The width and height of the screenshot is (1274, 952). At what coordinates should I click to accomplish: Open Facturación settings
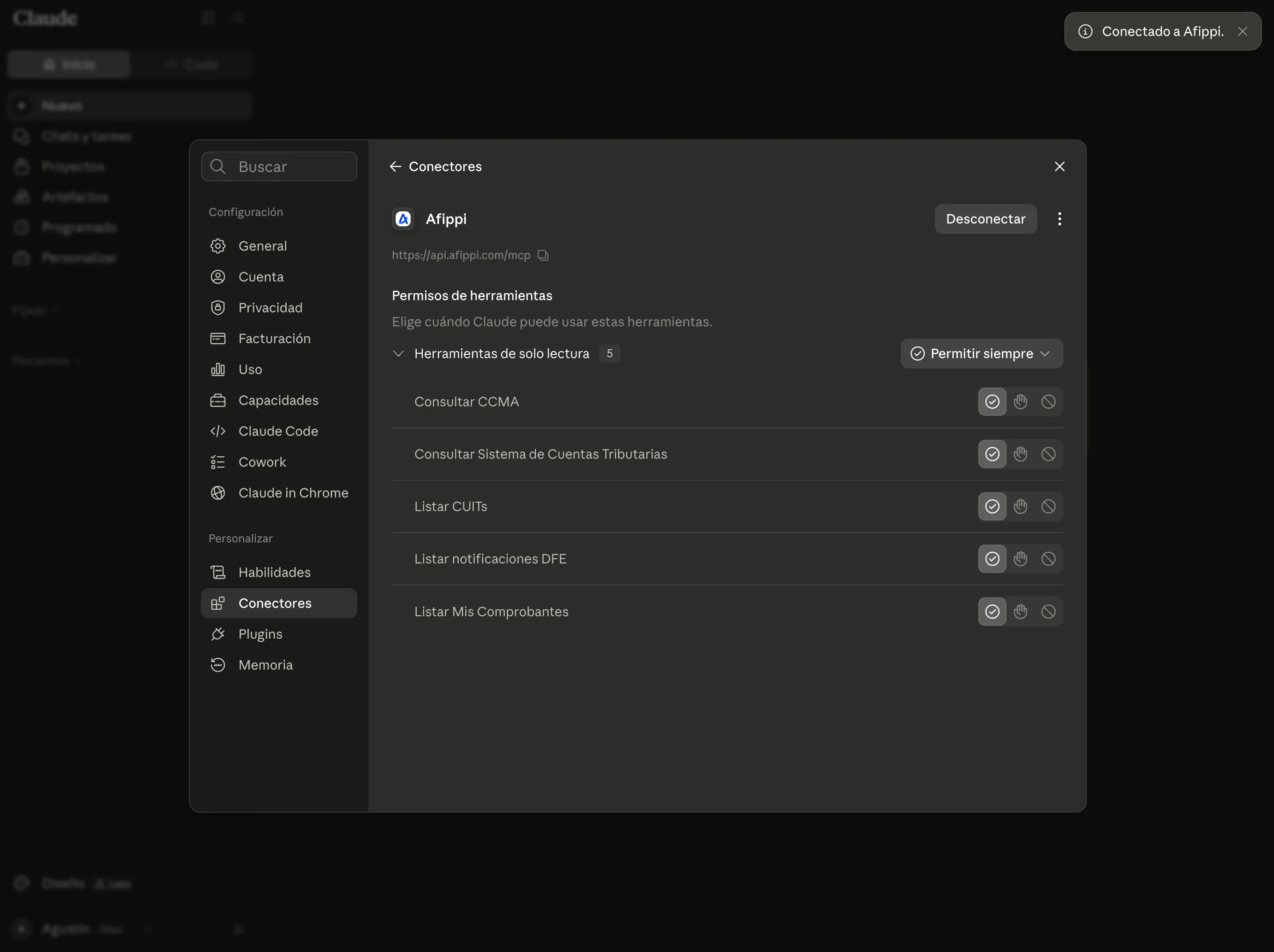pos(279,339)
